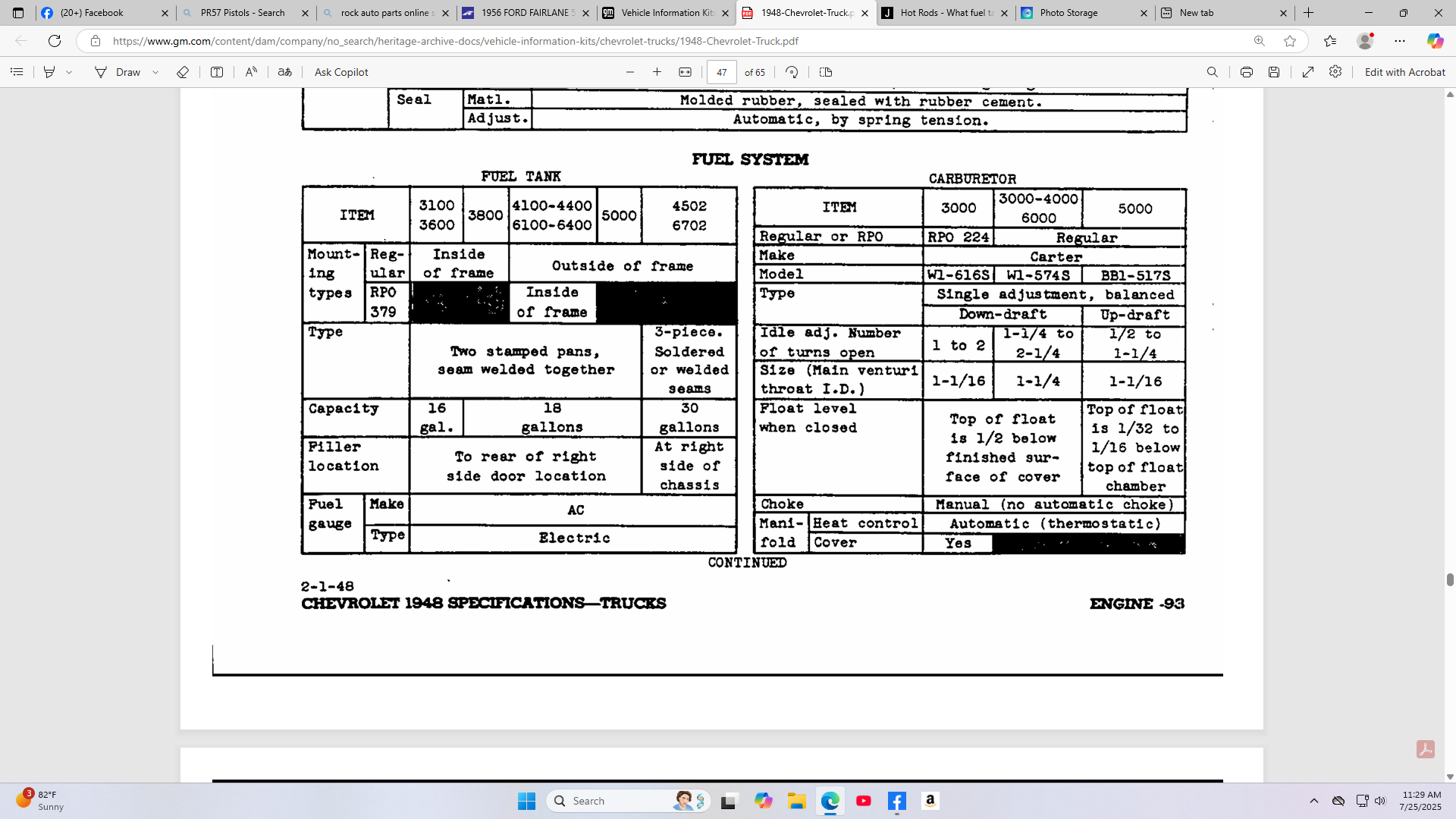The height and width of the screenshot is (819, 1456).
Task: Open Find in PDF search icon
Action: 1213,72
